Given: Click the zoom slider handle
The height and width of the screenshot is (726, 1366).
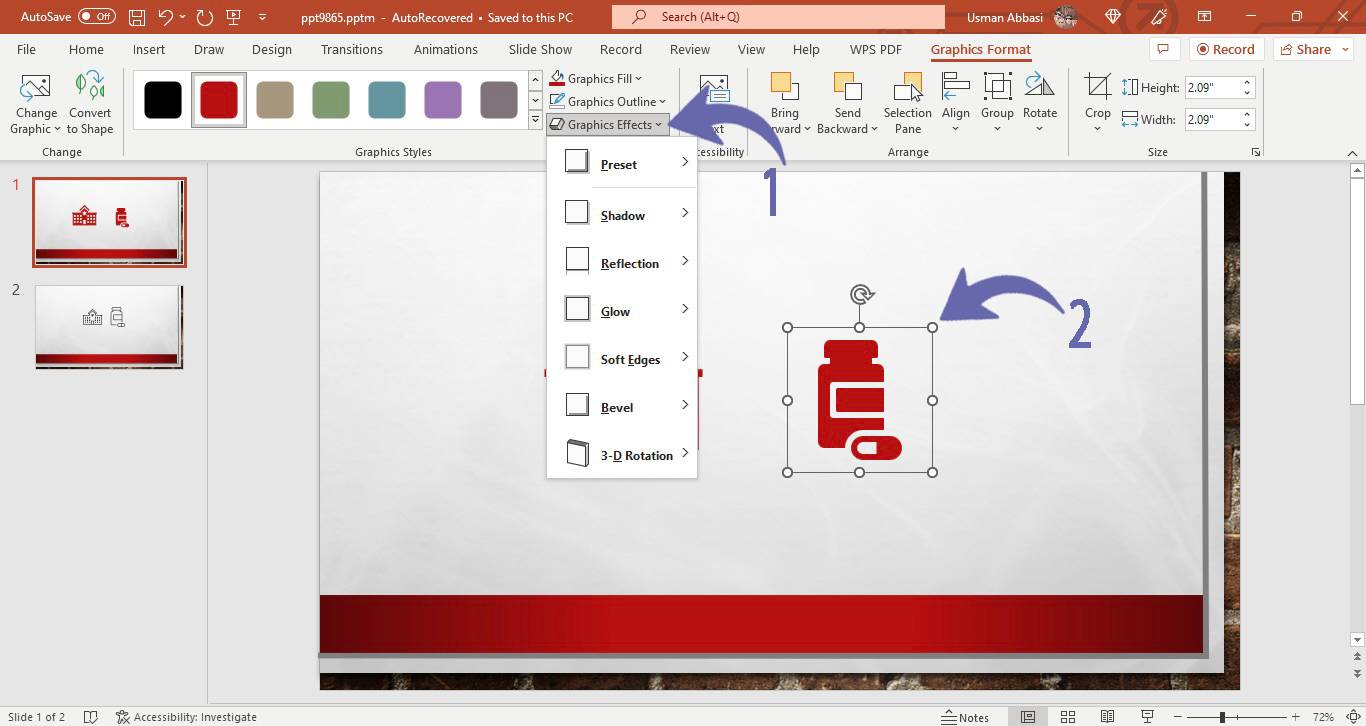Looking at the screenshot, I should 1221,717.
